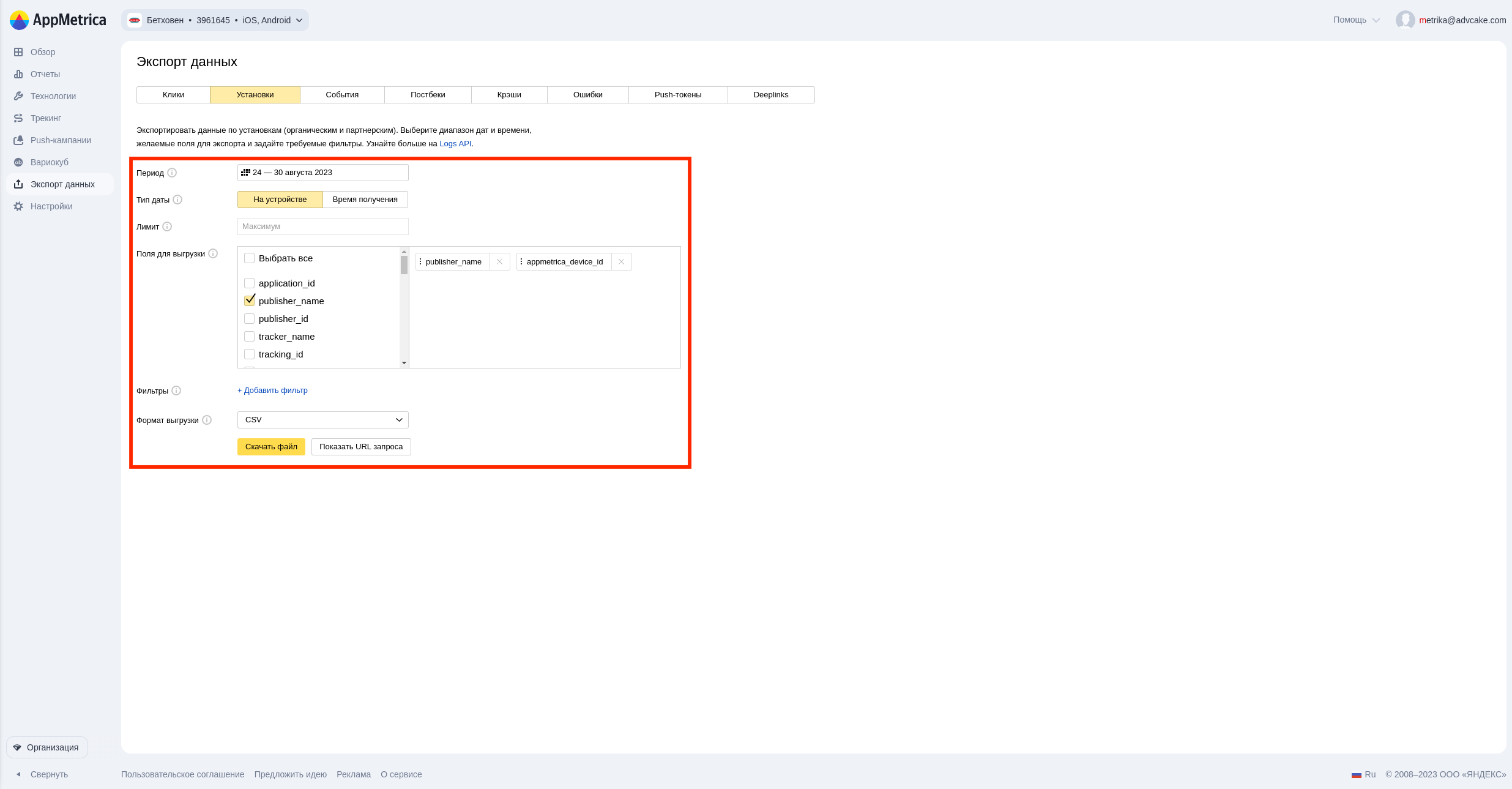Switch to the Крэши tab
This screenshot has width=1512, height=789.
point(509,95)
